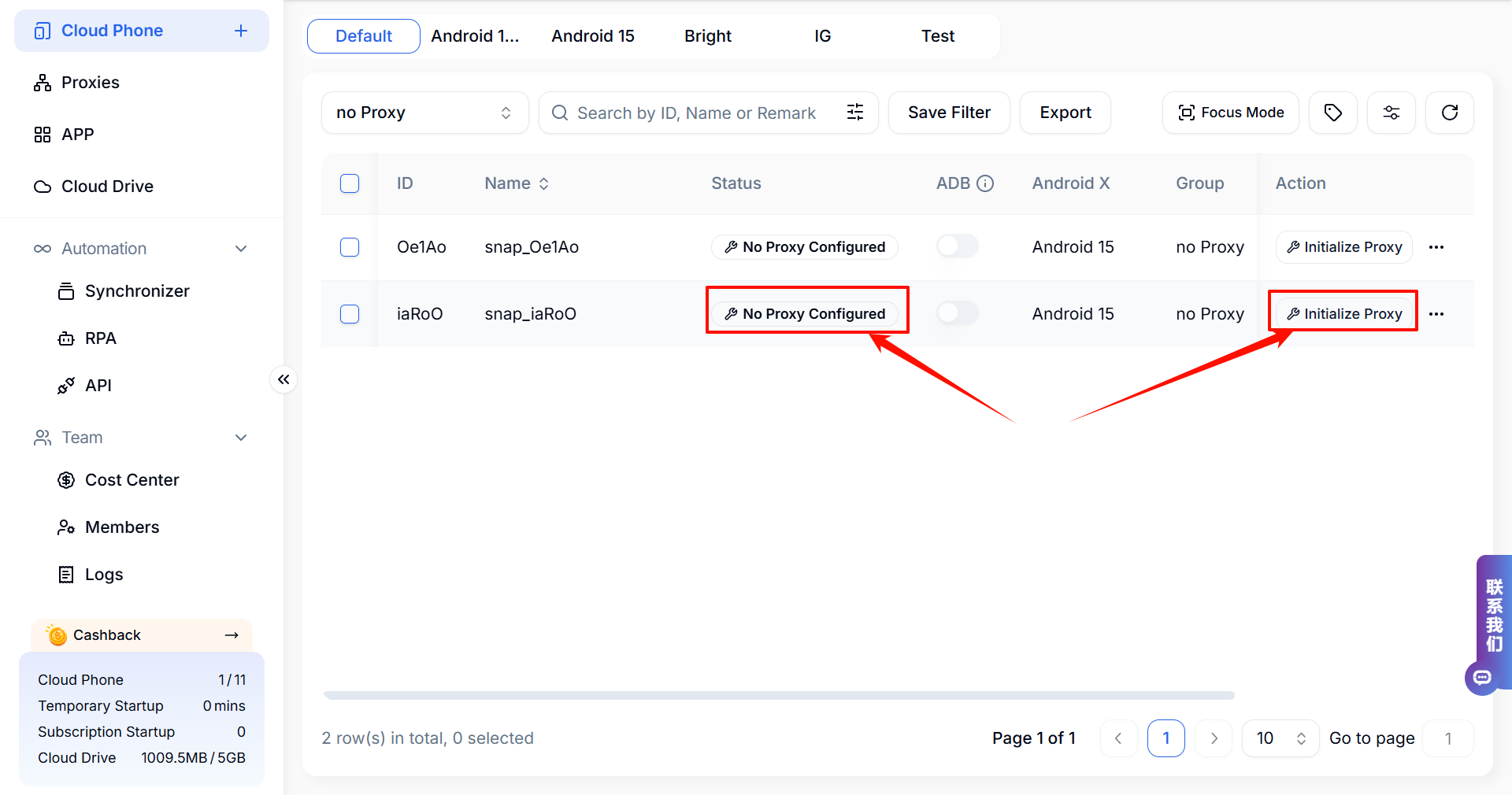Open the no Proxy filter dropdown

(424, 113)
